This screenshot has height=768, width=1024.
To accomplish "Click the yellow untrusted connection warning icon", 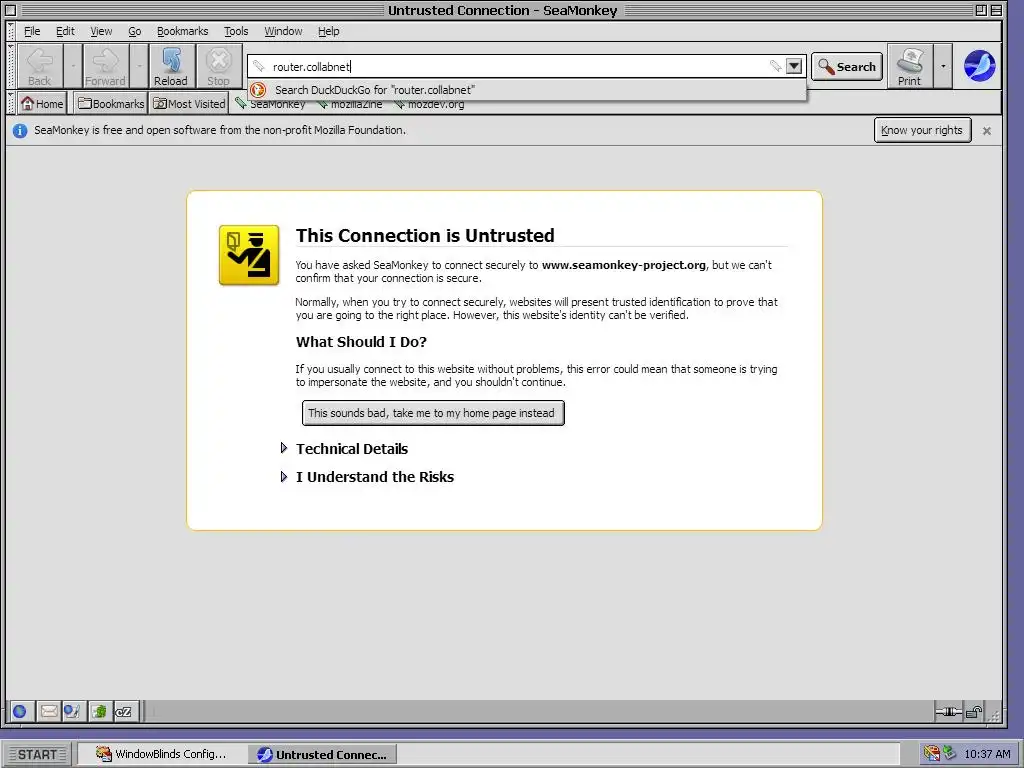I will point(249,255).
